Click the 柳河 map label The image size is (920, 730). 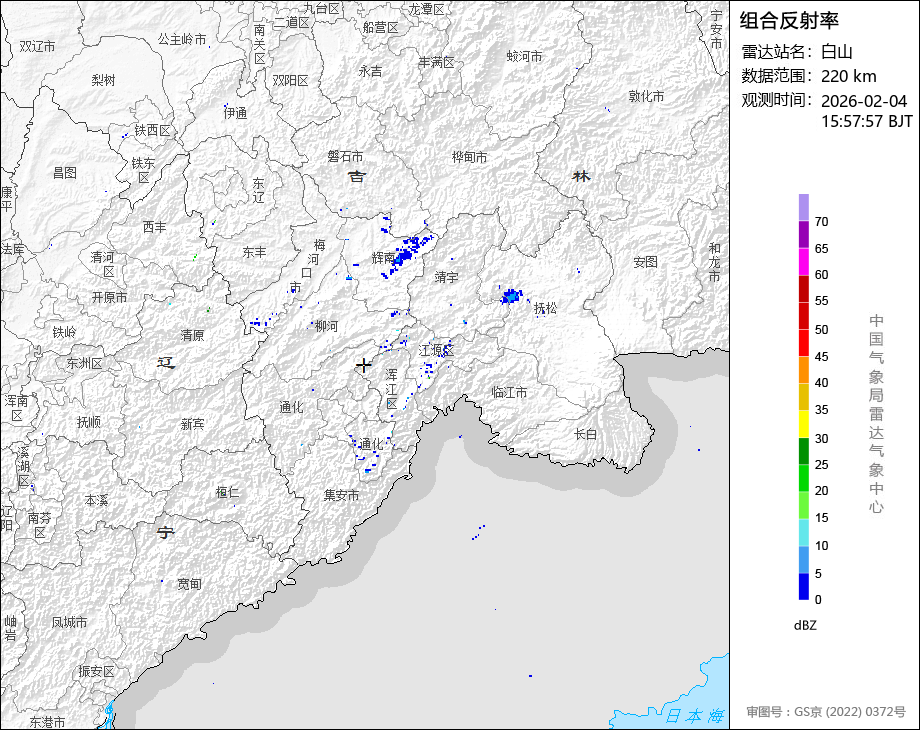coord(326,326)
